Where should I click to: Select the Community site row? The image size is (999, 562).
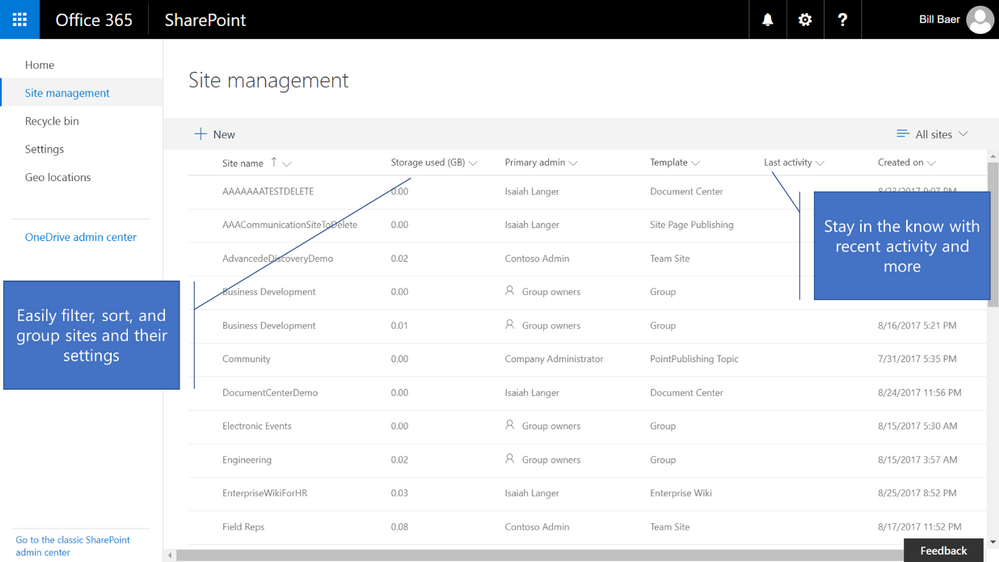587,359
